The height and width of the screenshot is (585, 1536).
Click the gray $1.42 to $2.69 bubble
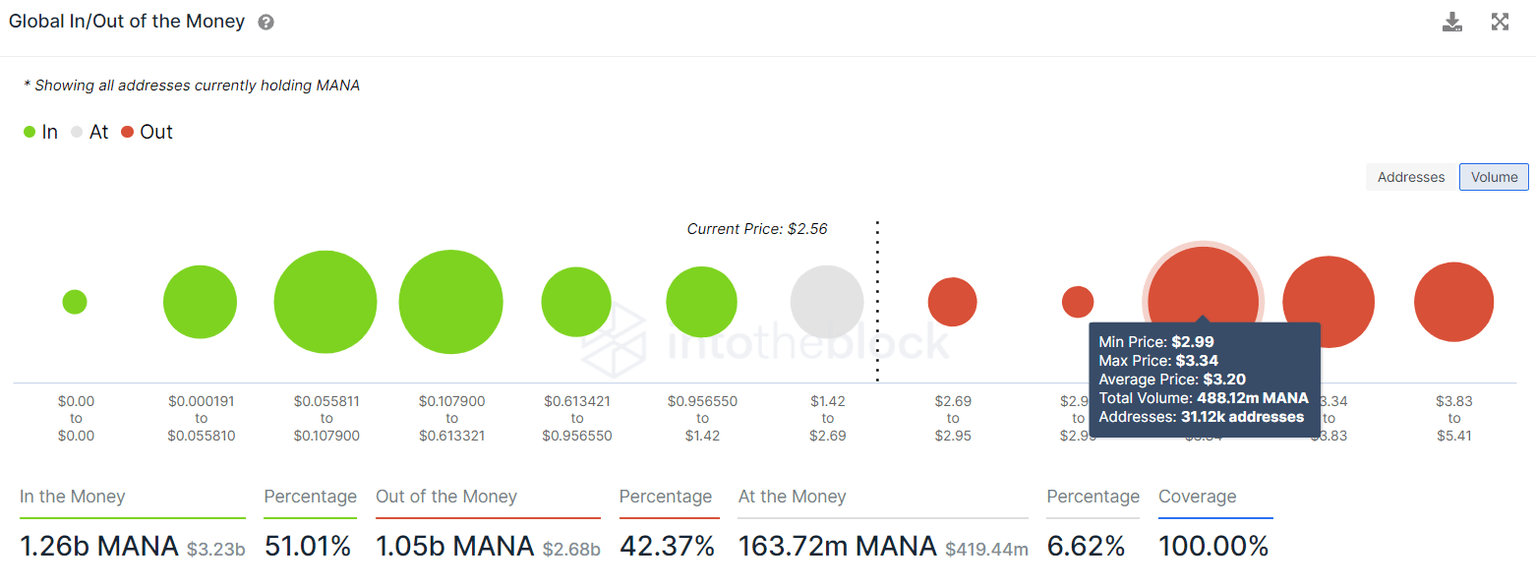click(827, 302)
